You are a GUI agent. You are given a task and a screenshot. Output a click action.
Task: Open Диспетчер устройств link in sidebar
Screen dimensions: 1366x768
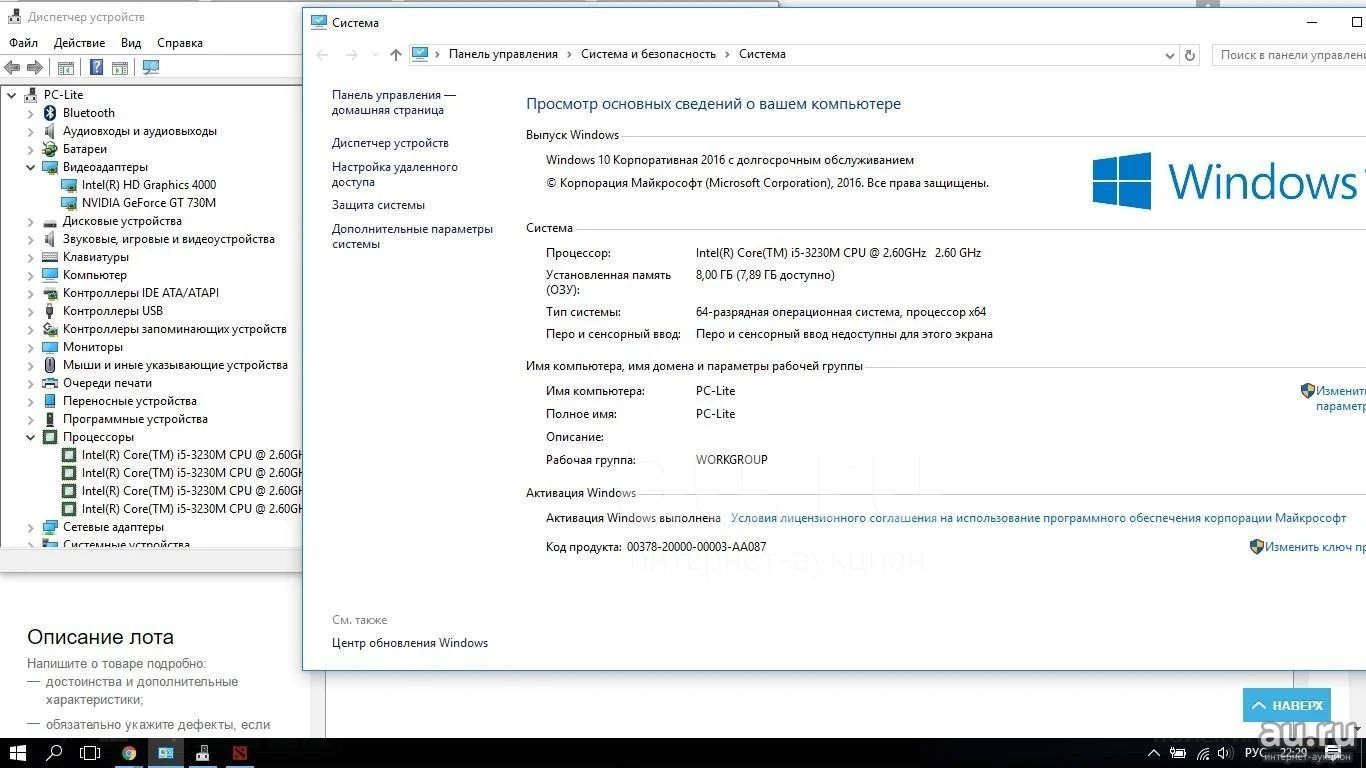click(x=390, y=143)
